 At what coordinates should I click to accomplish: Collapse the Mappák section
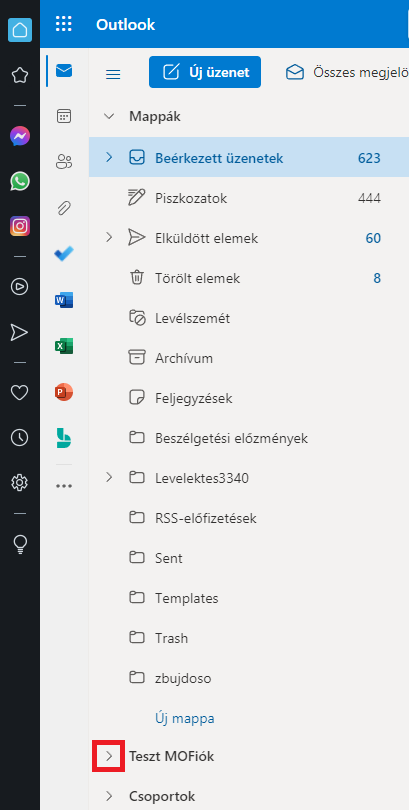(x=108, y=116)
